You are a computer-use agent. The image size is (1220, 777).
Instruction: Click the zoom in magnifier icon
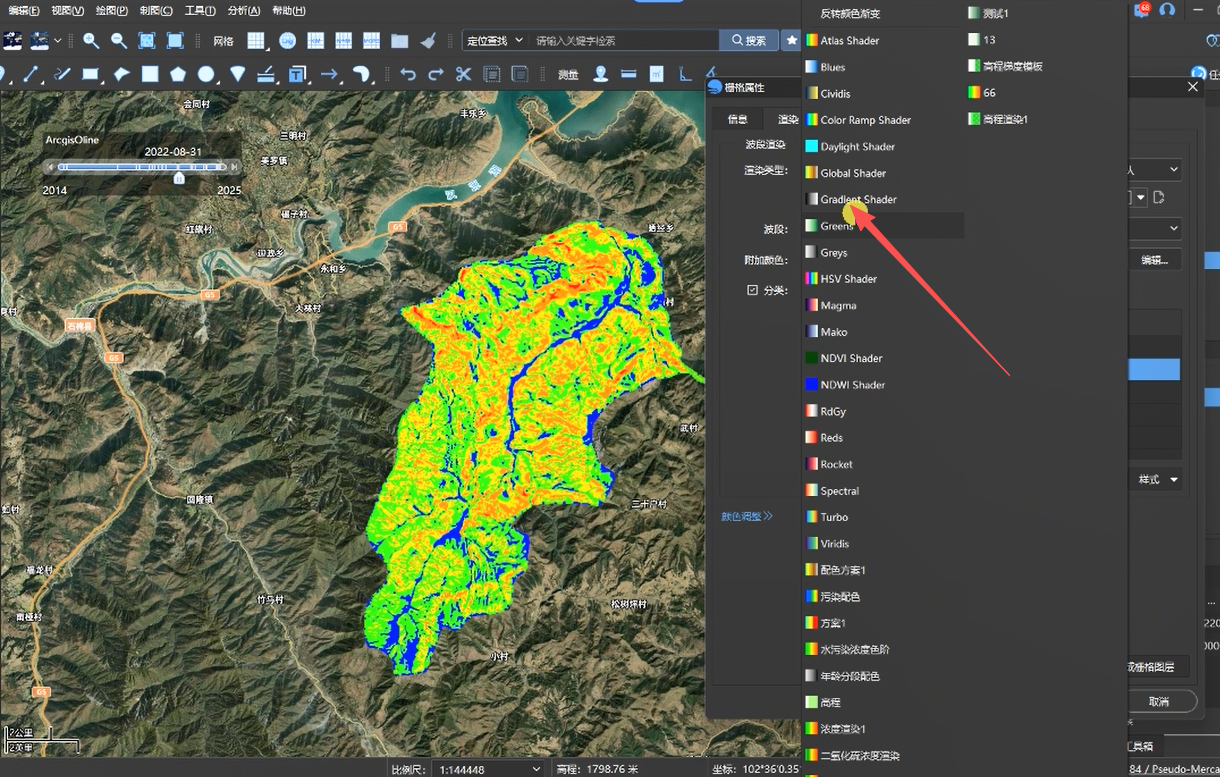[x=91, y=41]
